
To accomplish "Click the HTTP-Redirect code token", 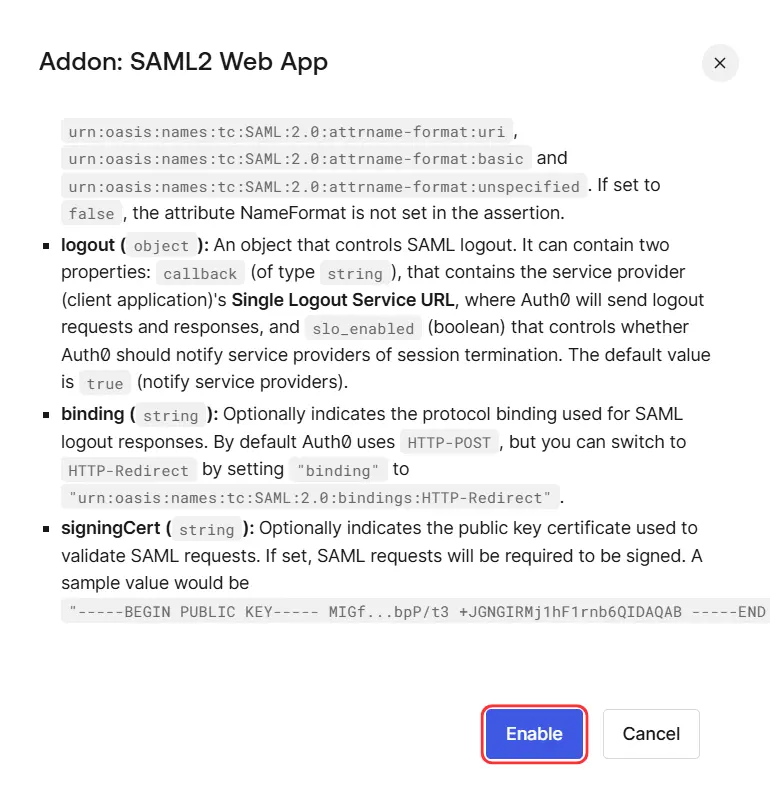I will pyautogui.click(x=130, y=470).
